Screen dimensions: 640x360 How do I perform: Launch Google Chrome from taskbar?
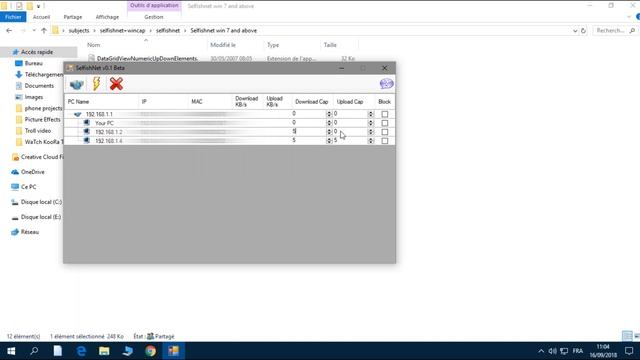[x=151, y=351]
